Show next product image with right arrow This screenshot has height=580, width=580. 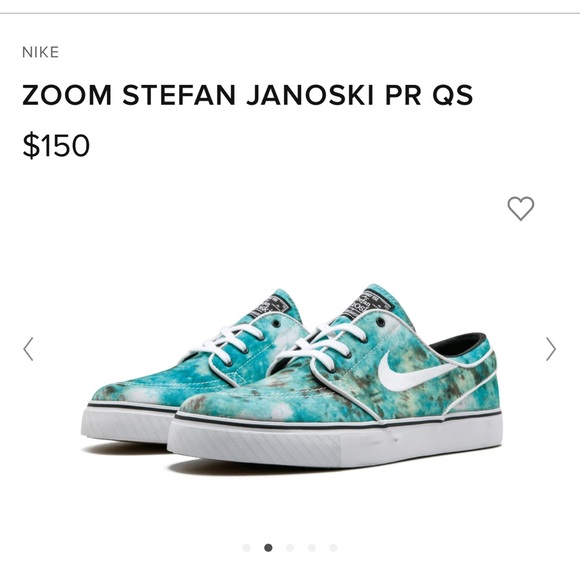[551, 349]
